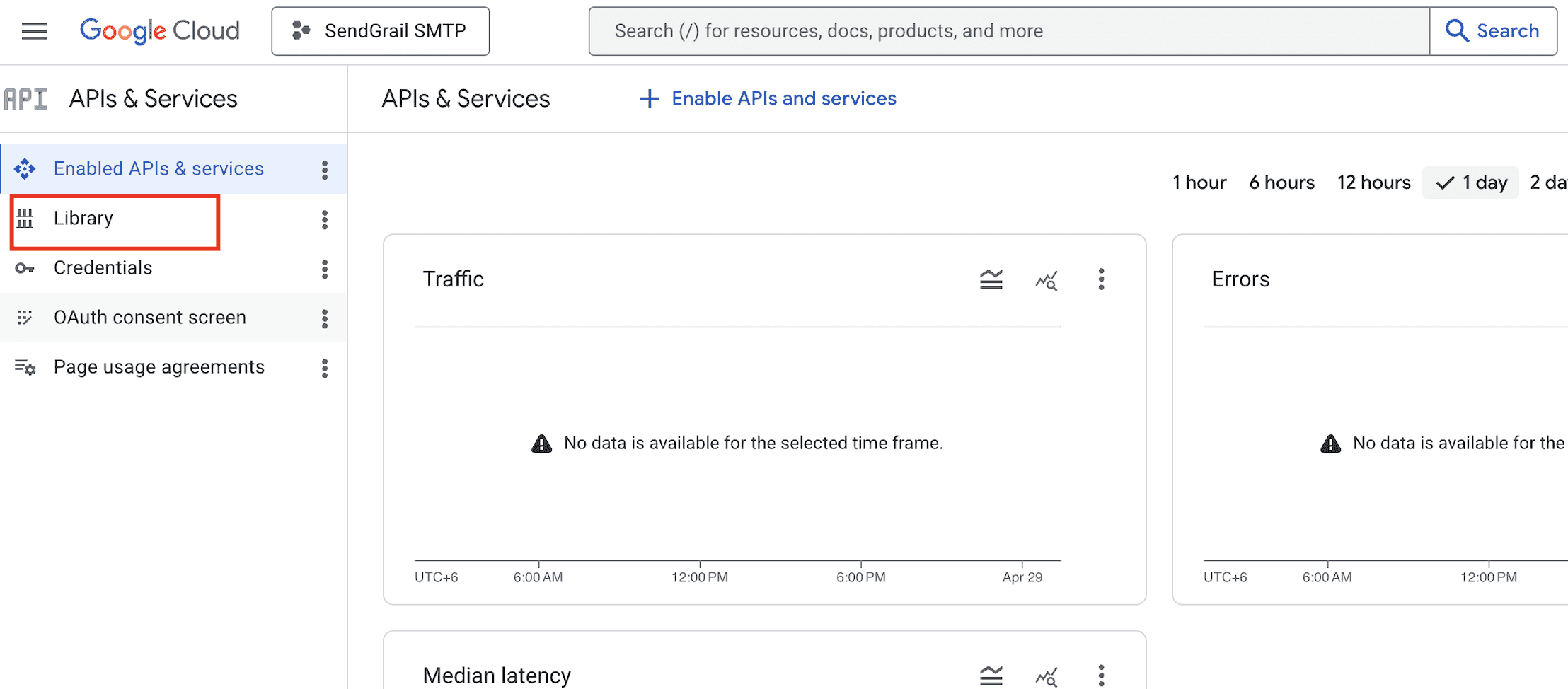Select the 6 hours time range
Viewport: 1568px width, 689px height.
tap(1281, 183)
